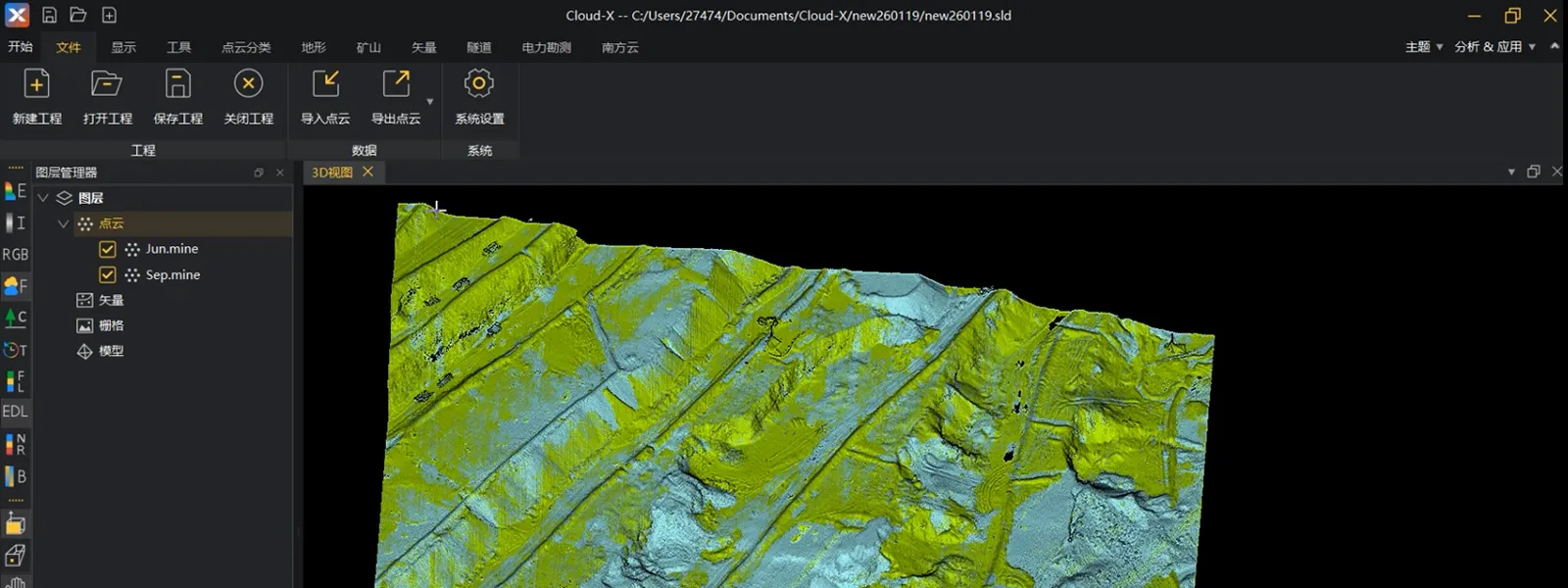Click the wireframe cube view icon
The image size is (1568, 588).
15,556
